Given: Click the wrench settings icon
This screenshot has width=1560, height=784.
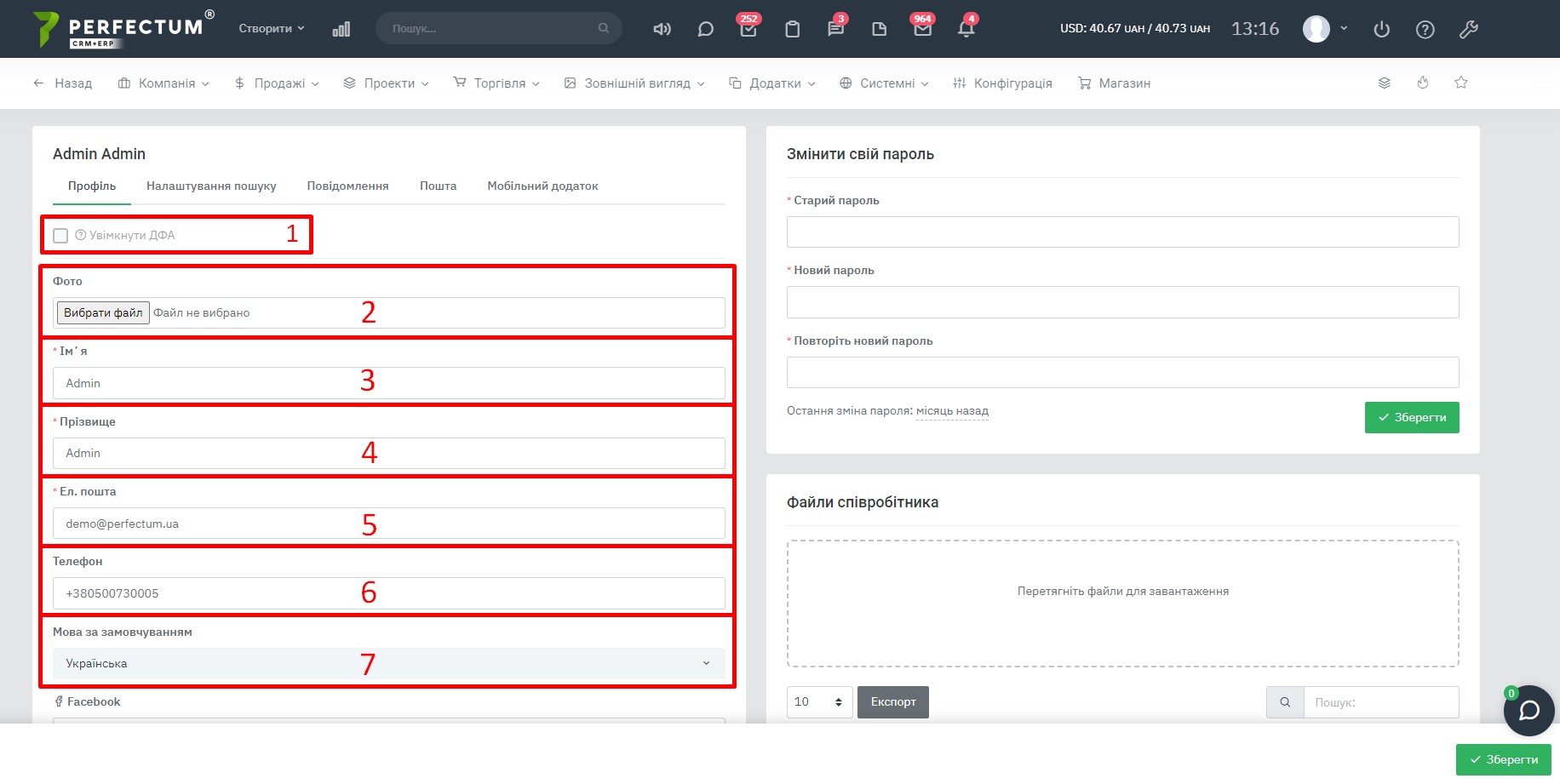Looking at the screenshot, I should coord(1468,29).
